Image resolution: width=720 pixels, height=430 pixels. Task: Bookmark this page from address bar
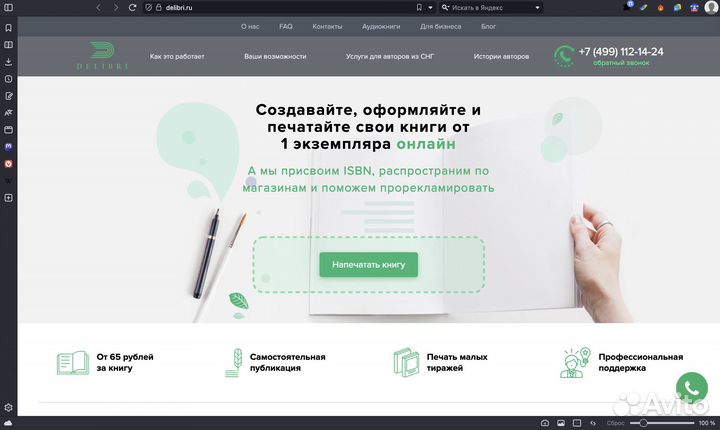click(x=419, y=7)
